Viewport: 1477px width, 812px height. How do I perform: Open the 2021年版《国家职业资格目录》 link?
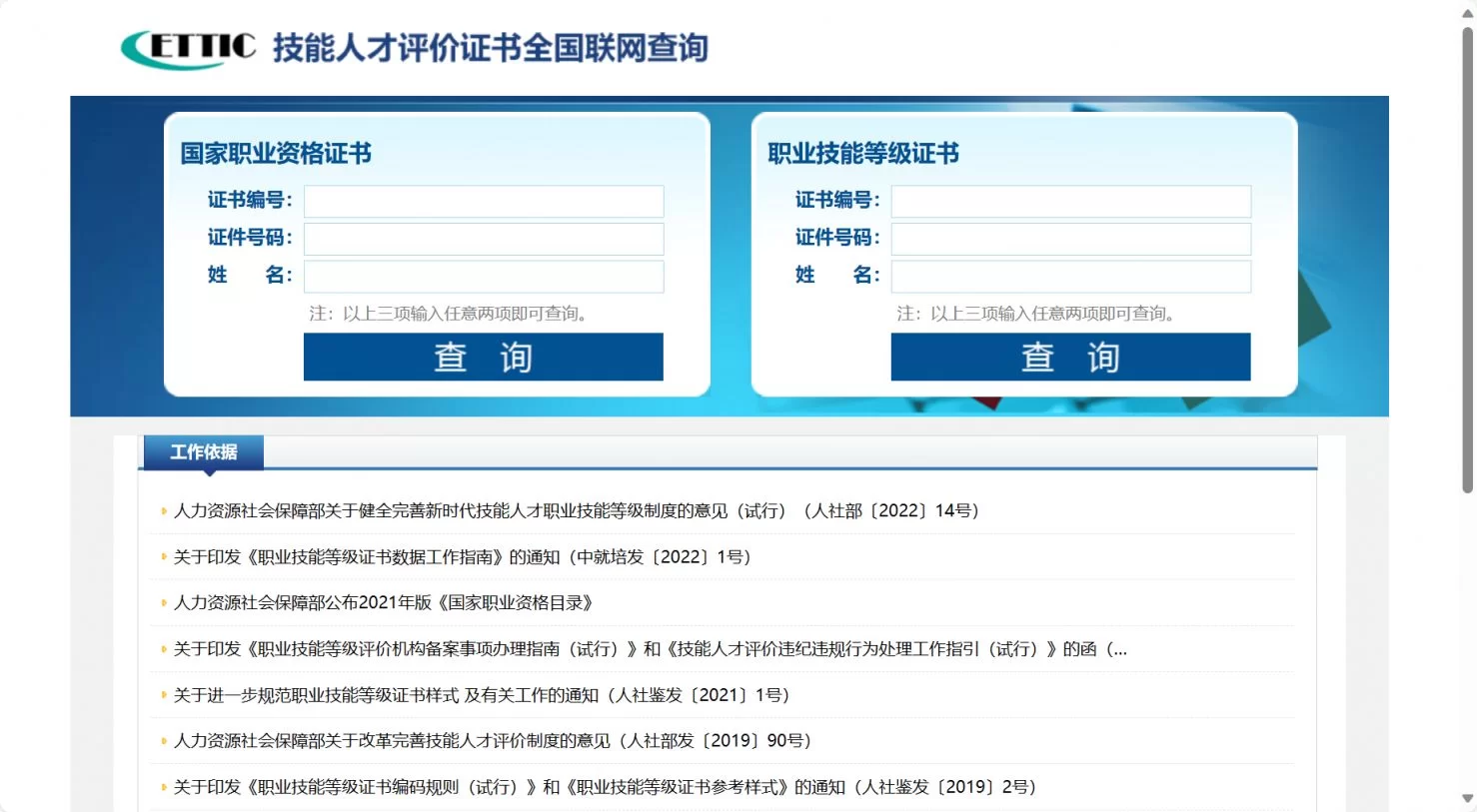point(384,603)
